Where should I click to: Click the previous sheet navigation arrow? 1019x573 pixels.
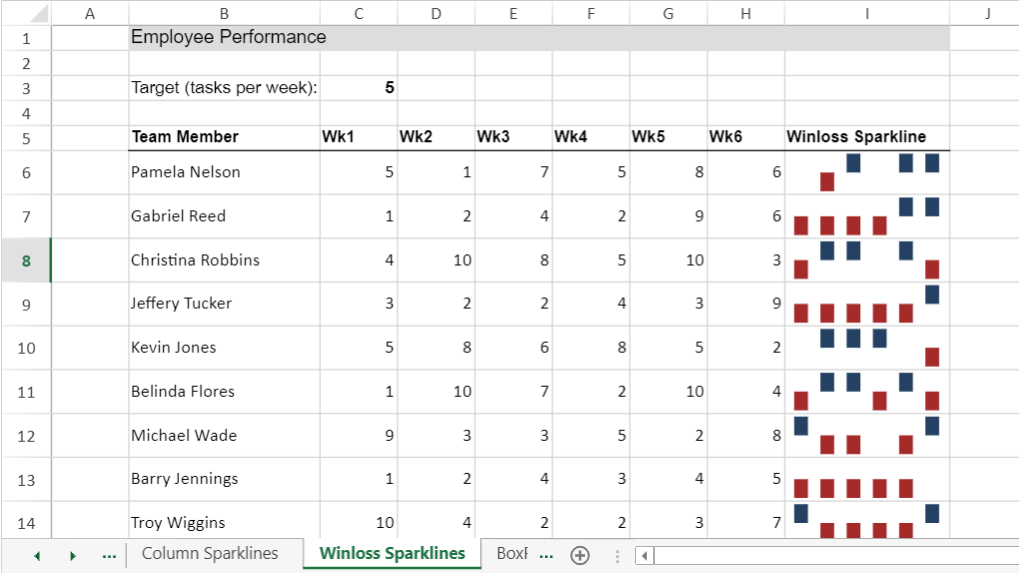[37, 555]
